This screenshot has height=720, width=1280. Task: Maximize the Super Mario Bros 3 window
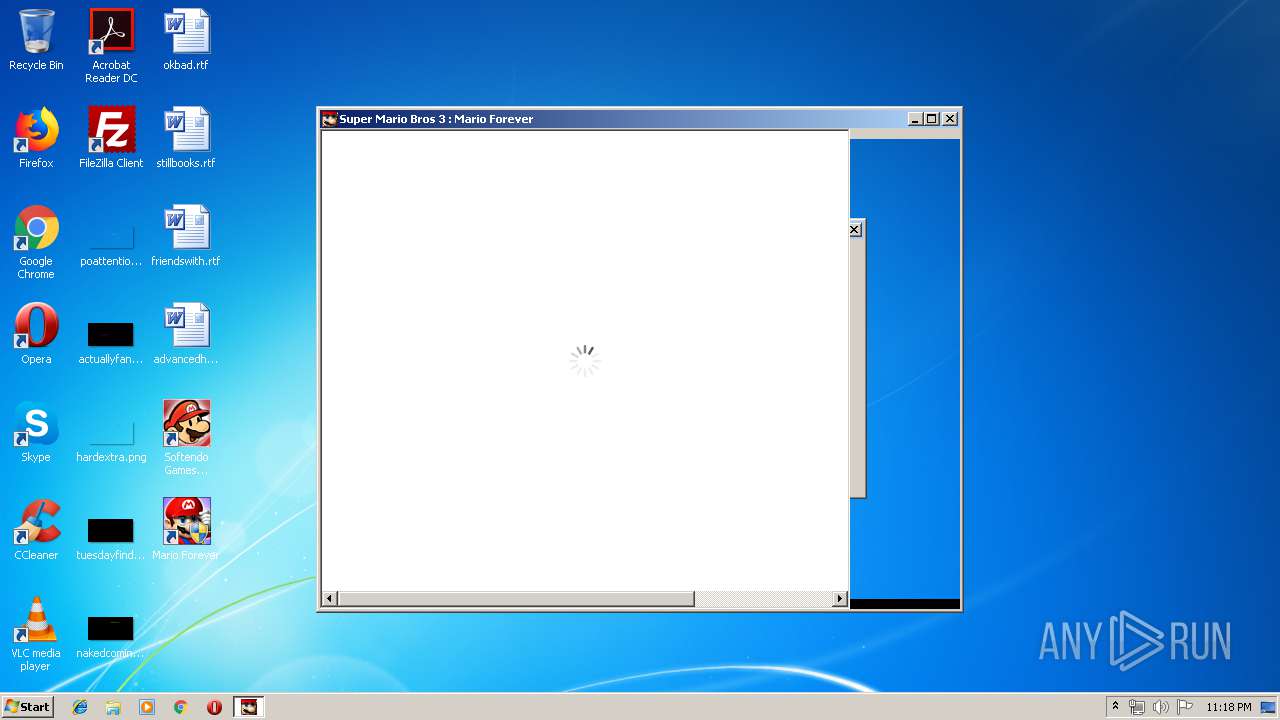[932, 119]
